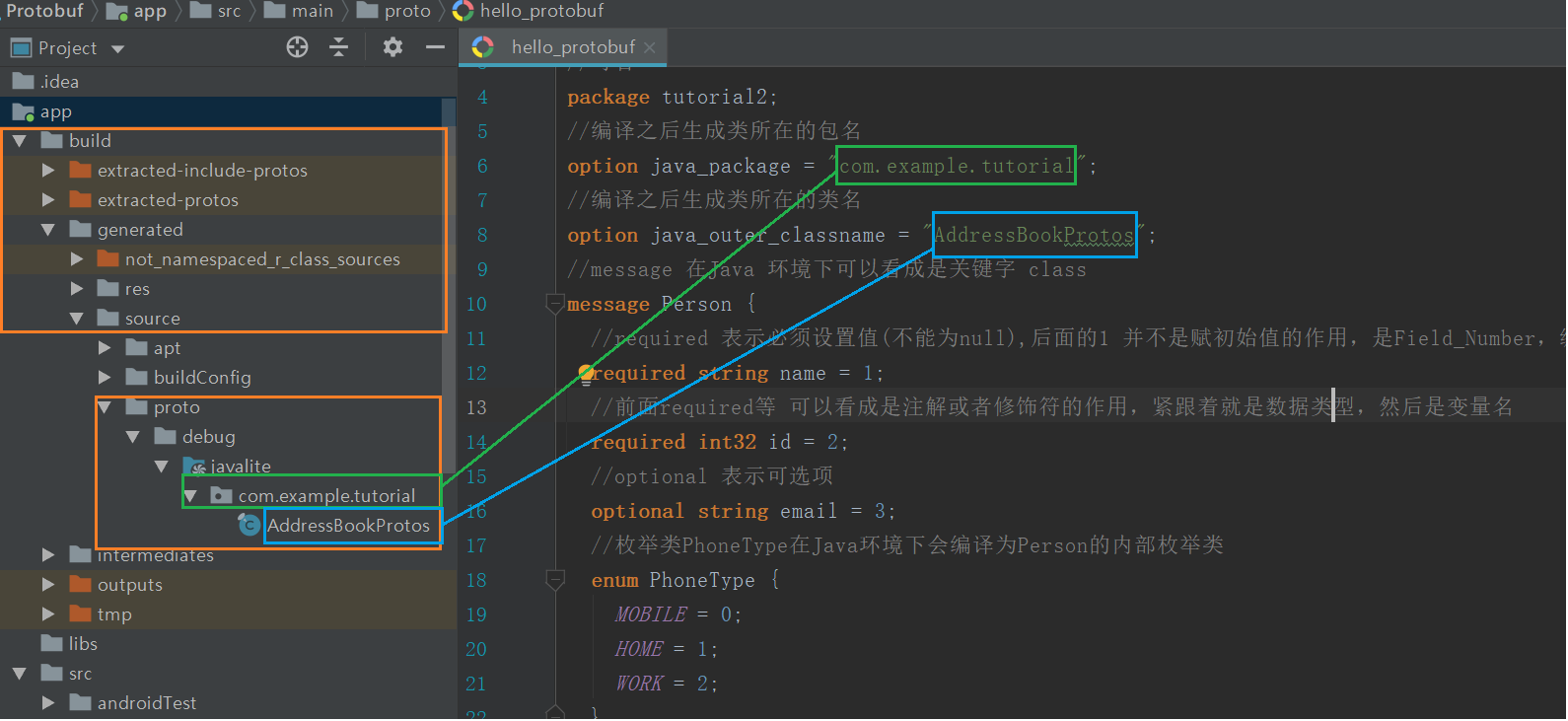The height and width of the screenshot is (721, 1568).
Task: Click the hello_protobuf breadcrumb file icon
Action: pyautogui.click(x=463, y=12)
